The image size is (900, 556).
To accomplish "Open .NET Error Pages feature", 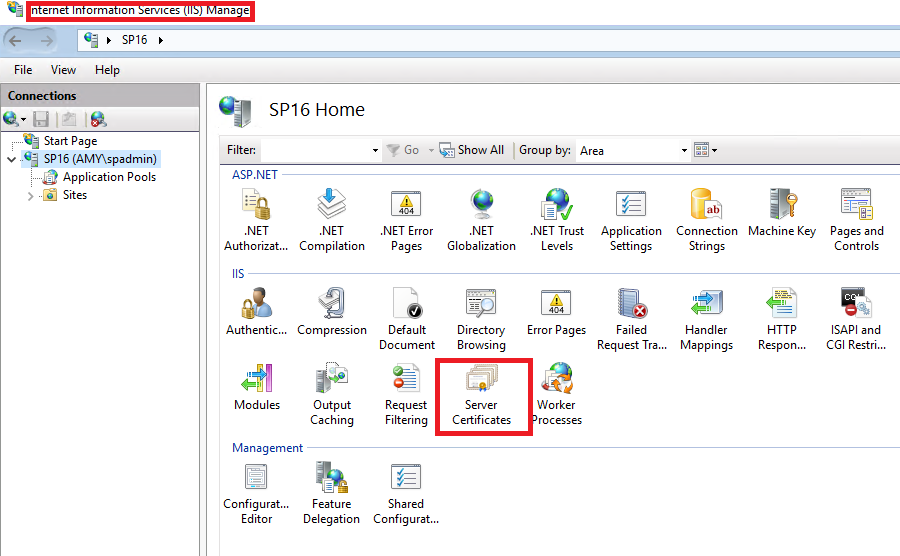I will (x=406, y=220).
